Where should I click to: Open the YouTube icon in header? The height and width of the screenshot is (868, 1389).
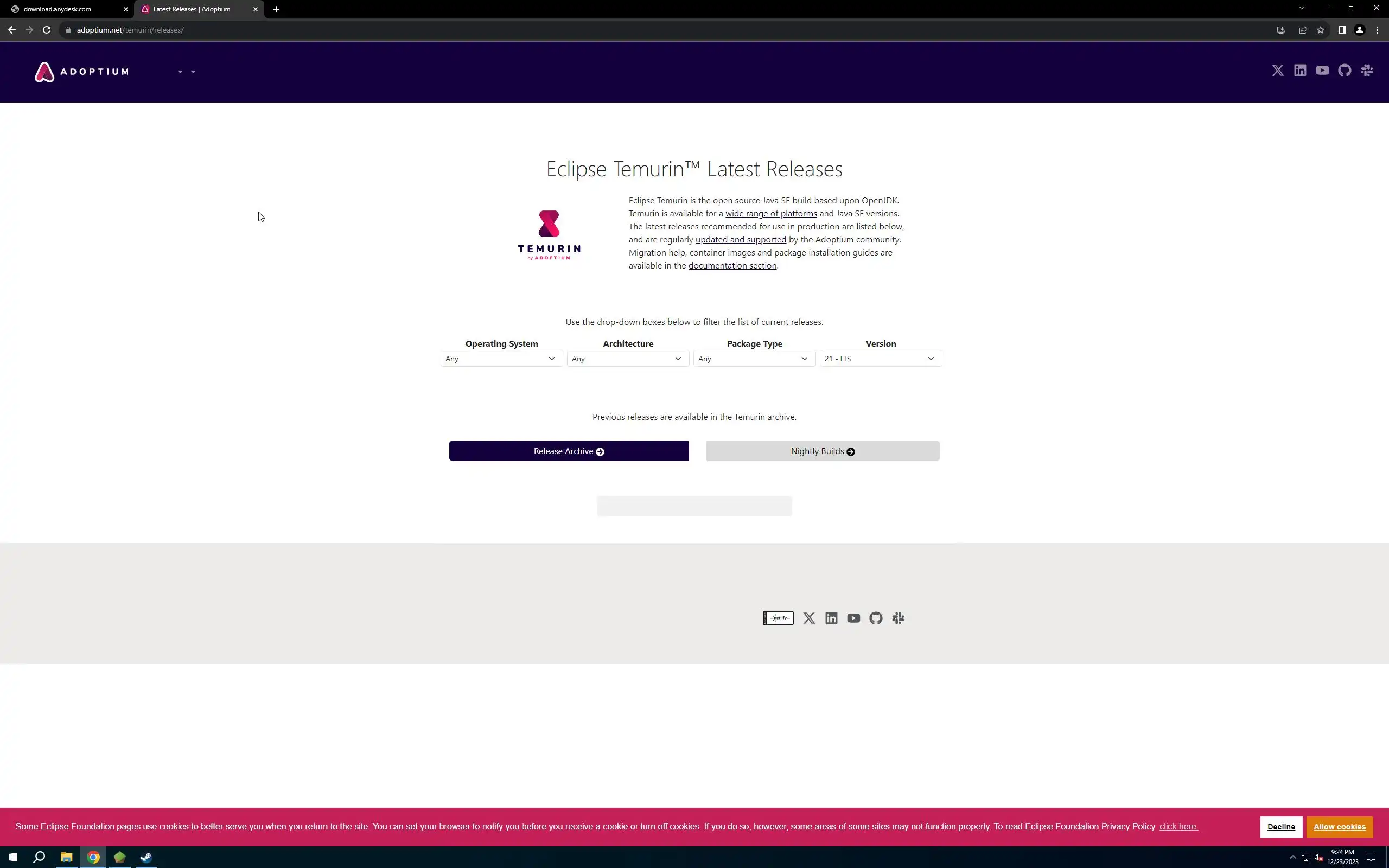point(1322,71)
